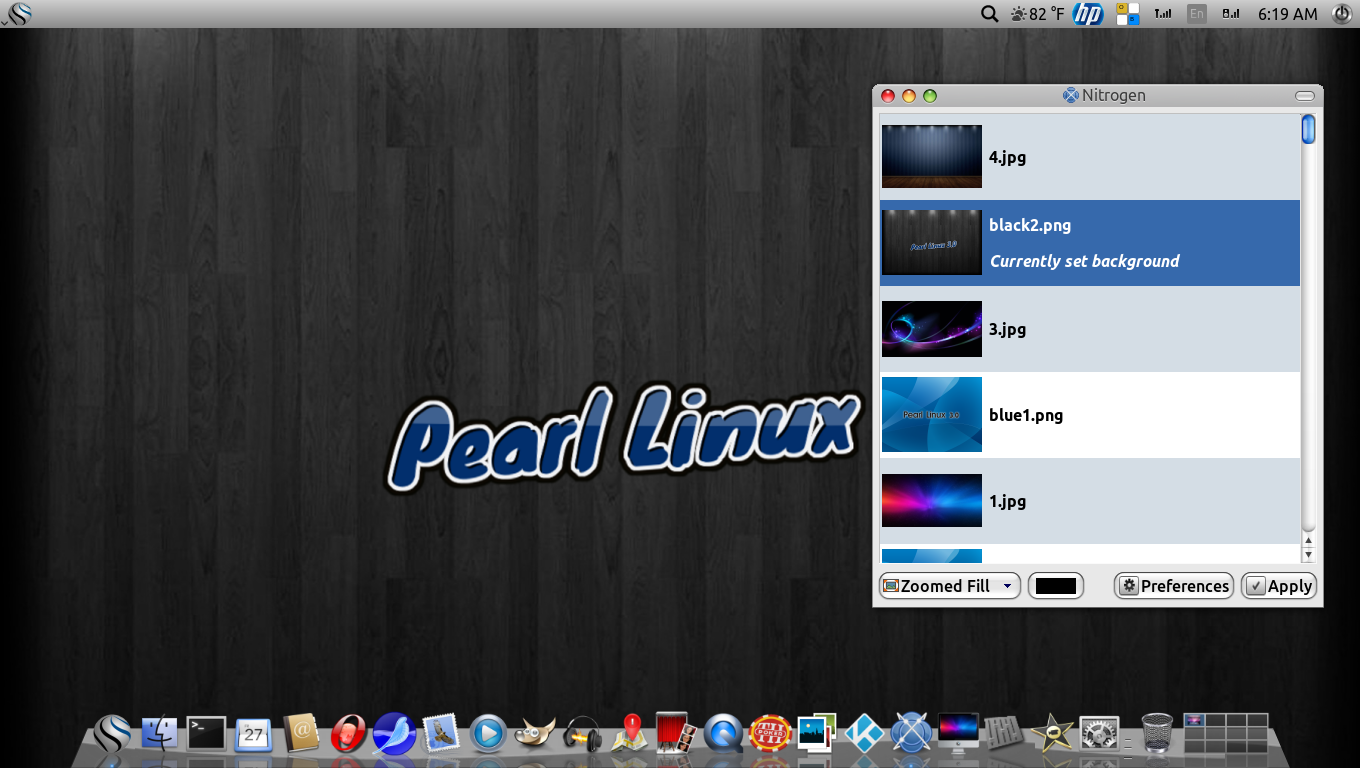The image size is (1360, 768).
Task: Open System Preferences gear icon in dock
Action: [1099, 734]
